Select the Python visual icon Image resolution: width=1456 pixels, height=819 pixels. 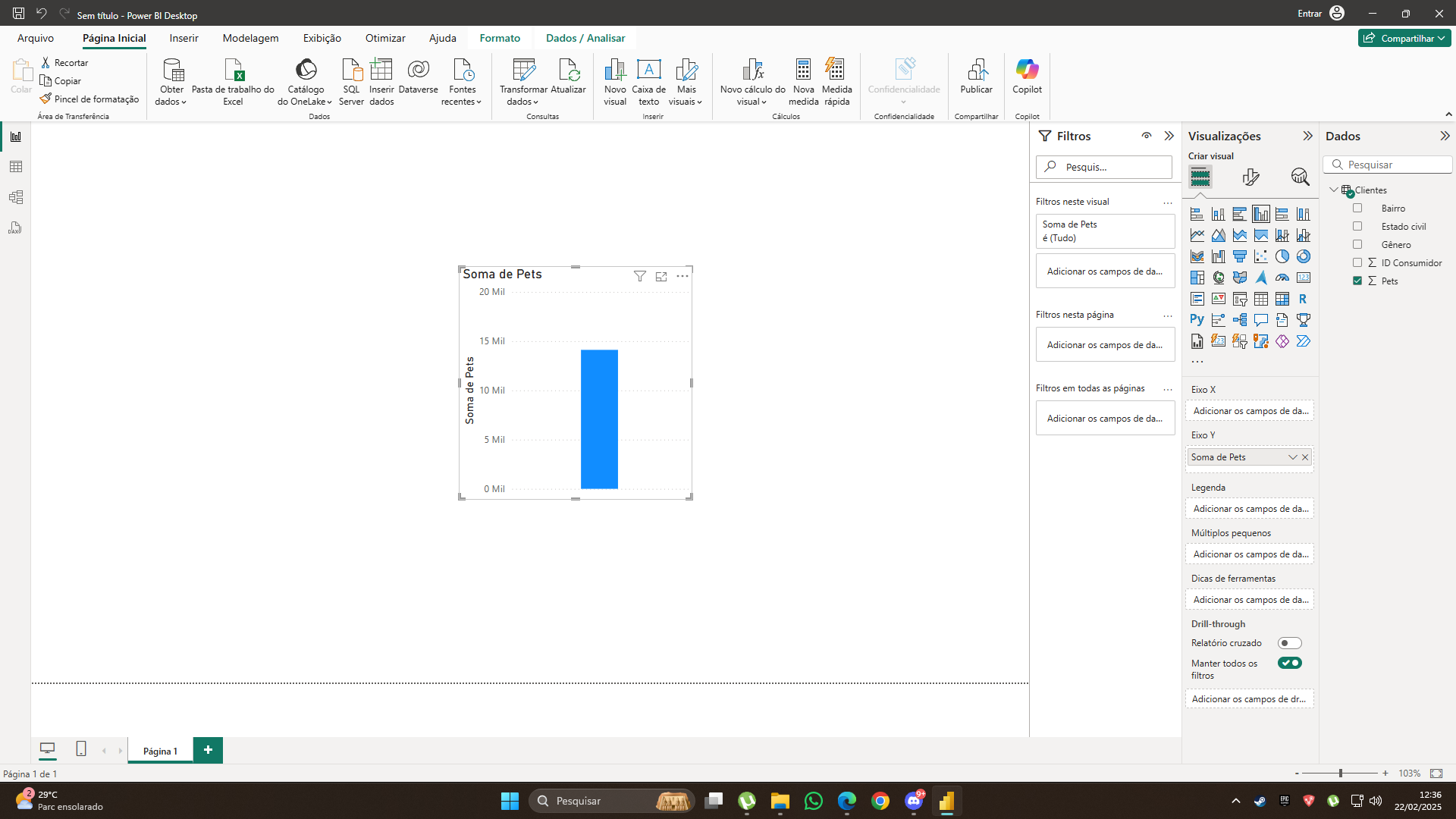point(1197,320)
